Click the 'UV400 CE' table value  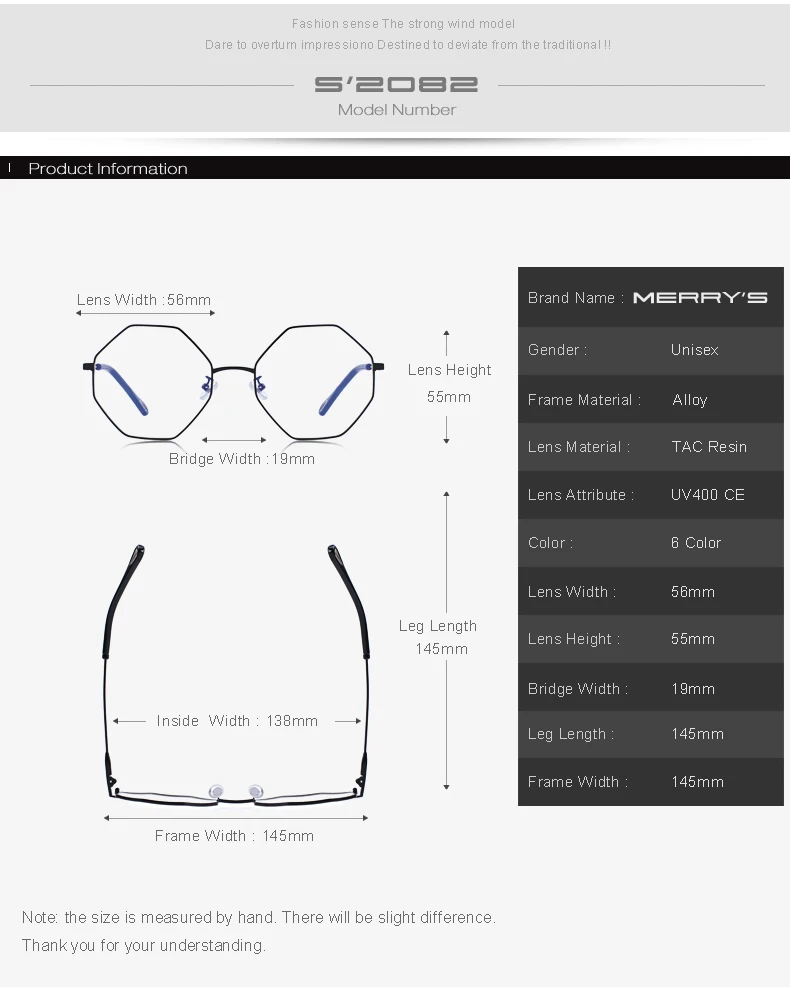point(708,495)
